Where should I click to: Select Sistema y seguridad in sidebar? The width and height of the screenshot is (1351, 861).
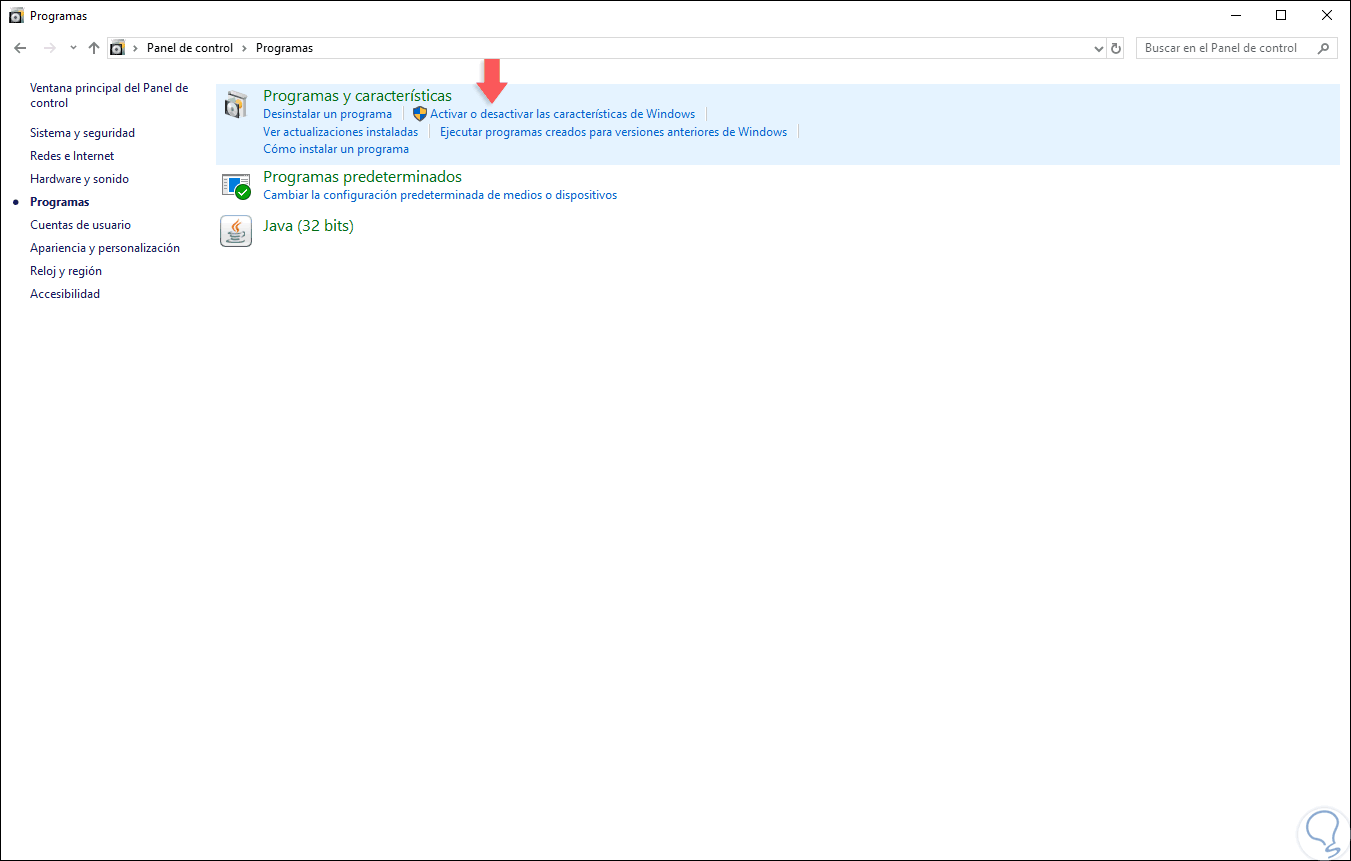coord(82,133)
